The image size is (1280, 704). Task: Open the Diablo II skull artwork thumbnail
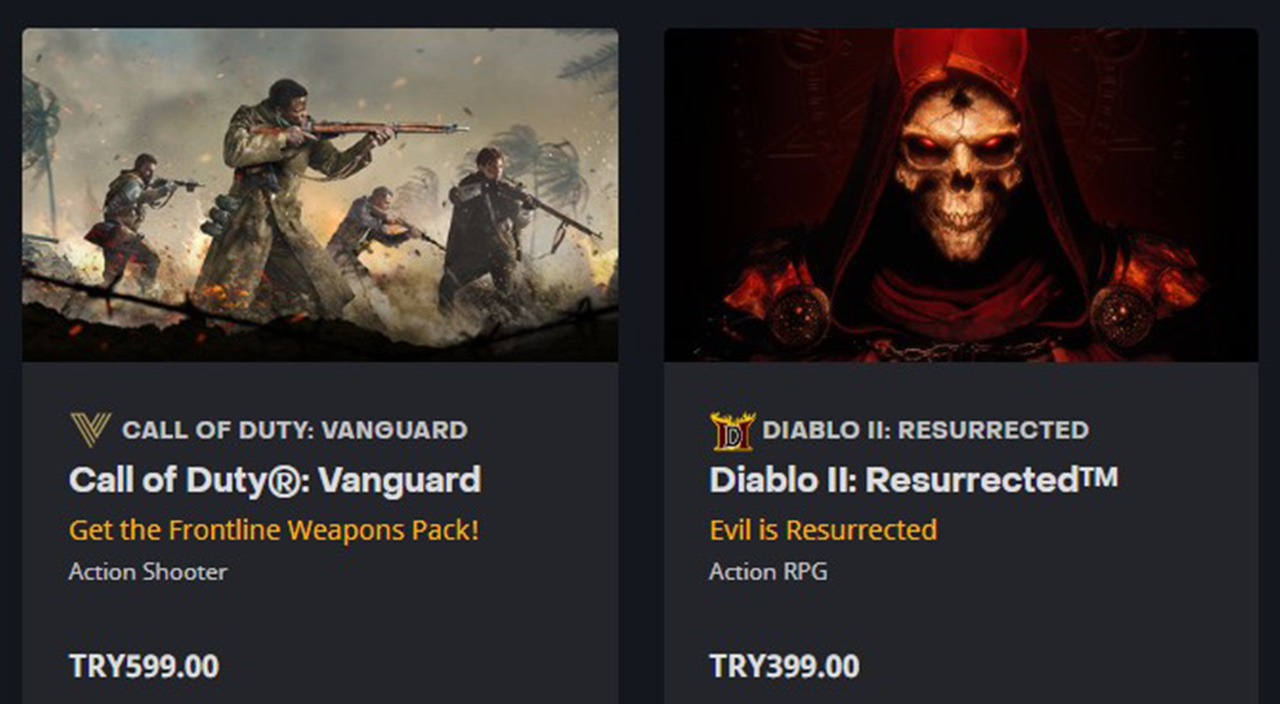click(x=961, y=194)
